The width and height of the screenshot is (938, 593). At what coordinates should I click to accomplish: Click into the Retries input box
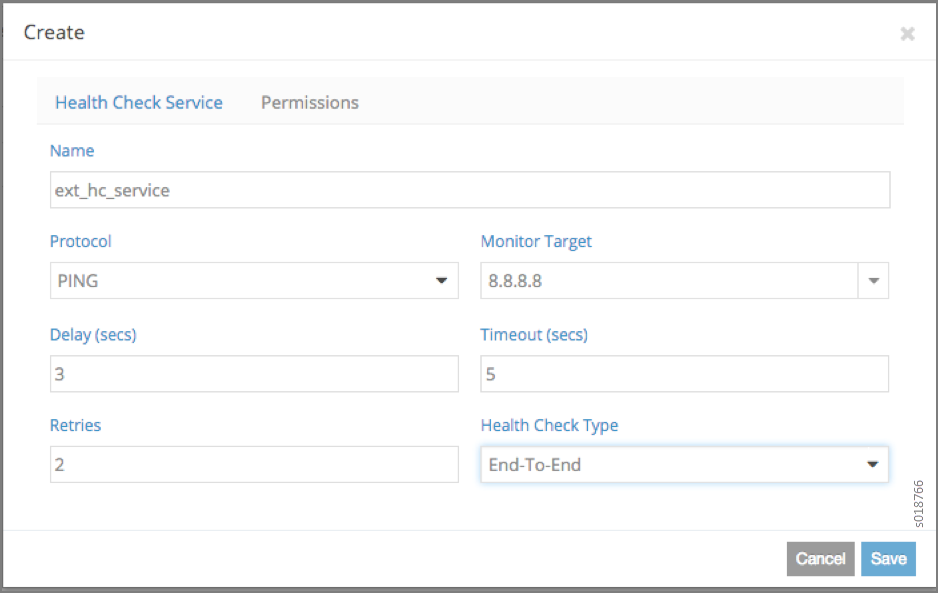tap(254, 465)
